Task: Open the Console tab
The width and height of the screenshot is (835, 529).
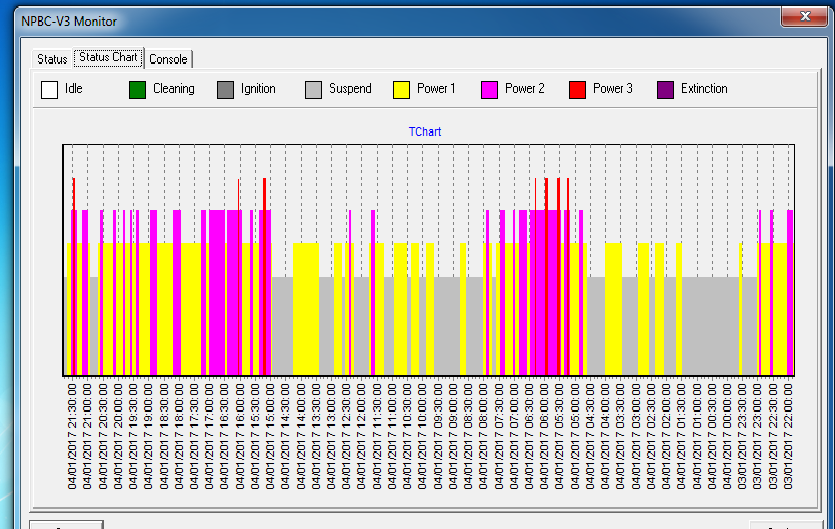Action: [168, 59]
